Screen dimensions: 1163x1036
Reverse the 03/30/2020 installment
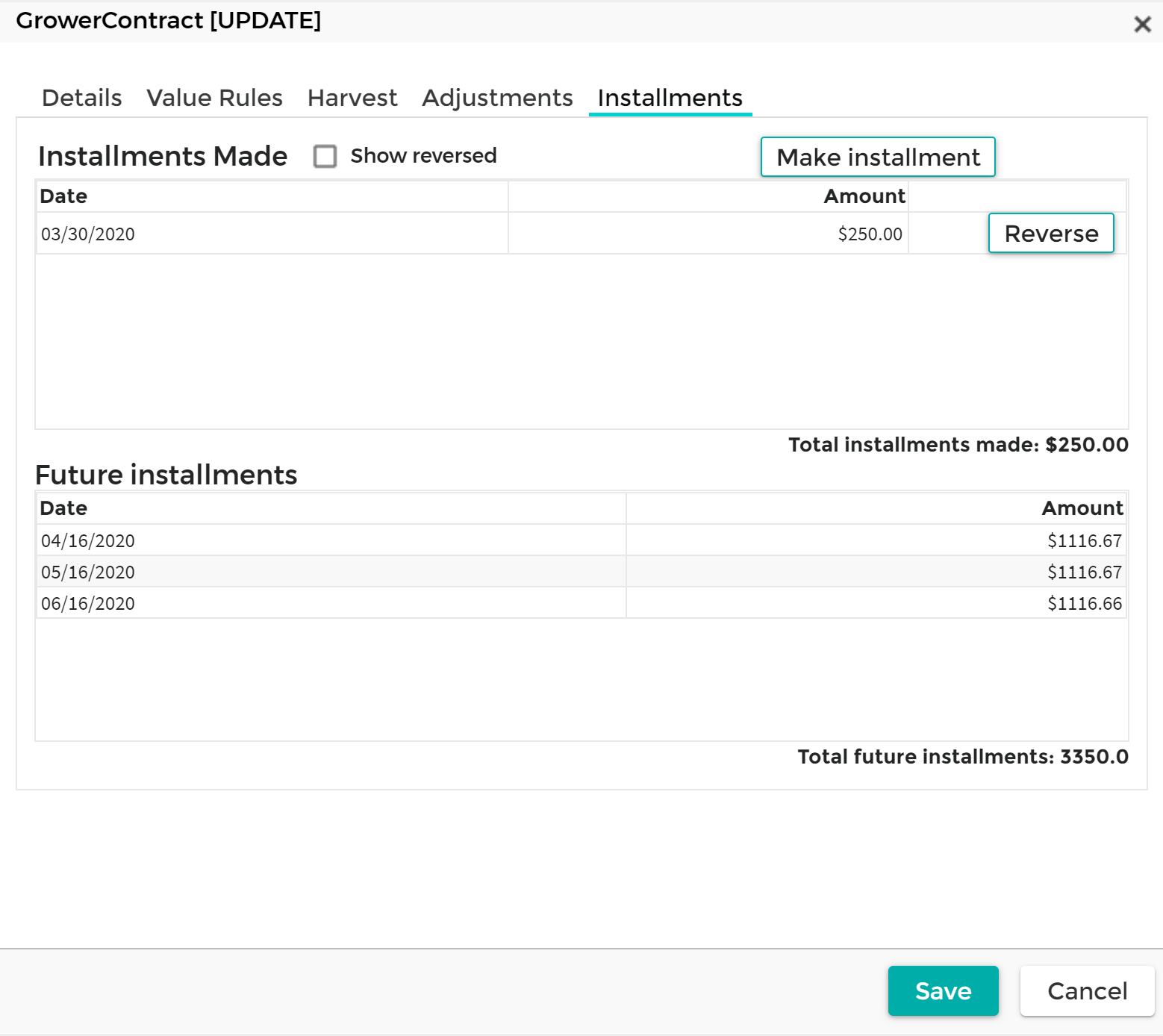click(1051, 233)
